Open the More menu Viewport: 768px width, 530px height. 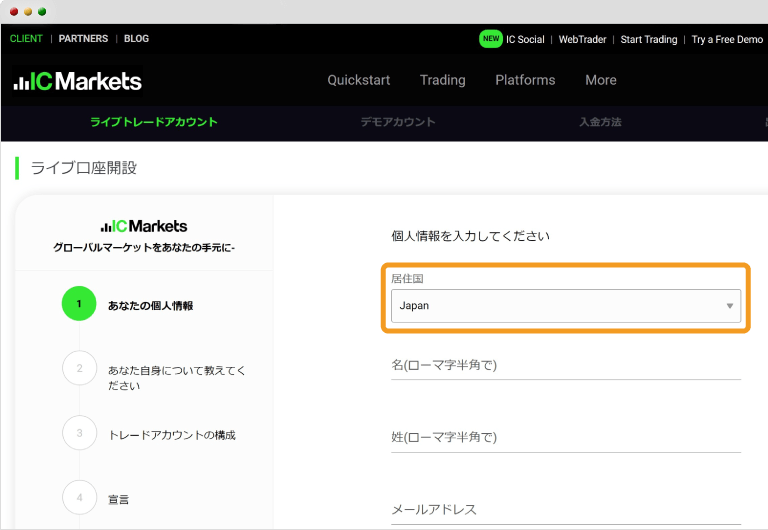click(x=601, y=80)
